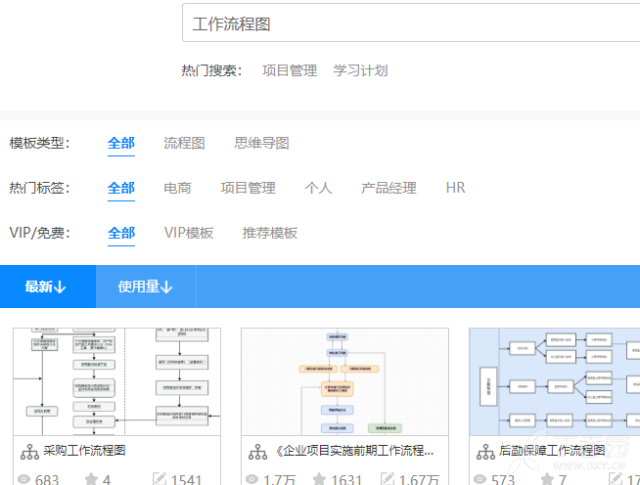
Task: Filter by the 项目管理 tag in 热门标签
Action: pyautogui.click(x=248, y=188)
